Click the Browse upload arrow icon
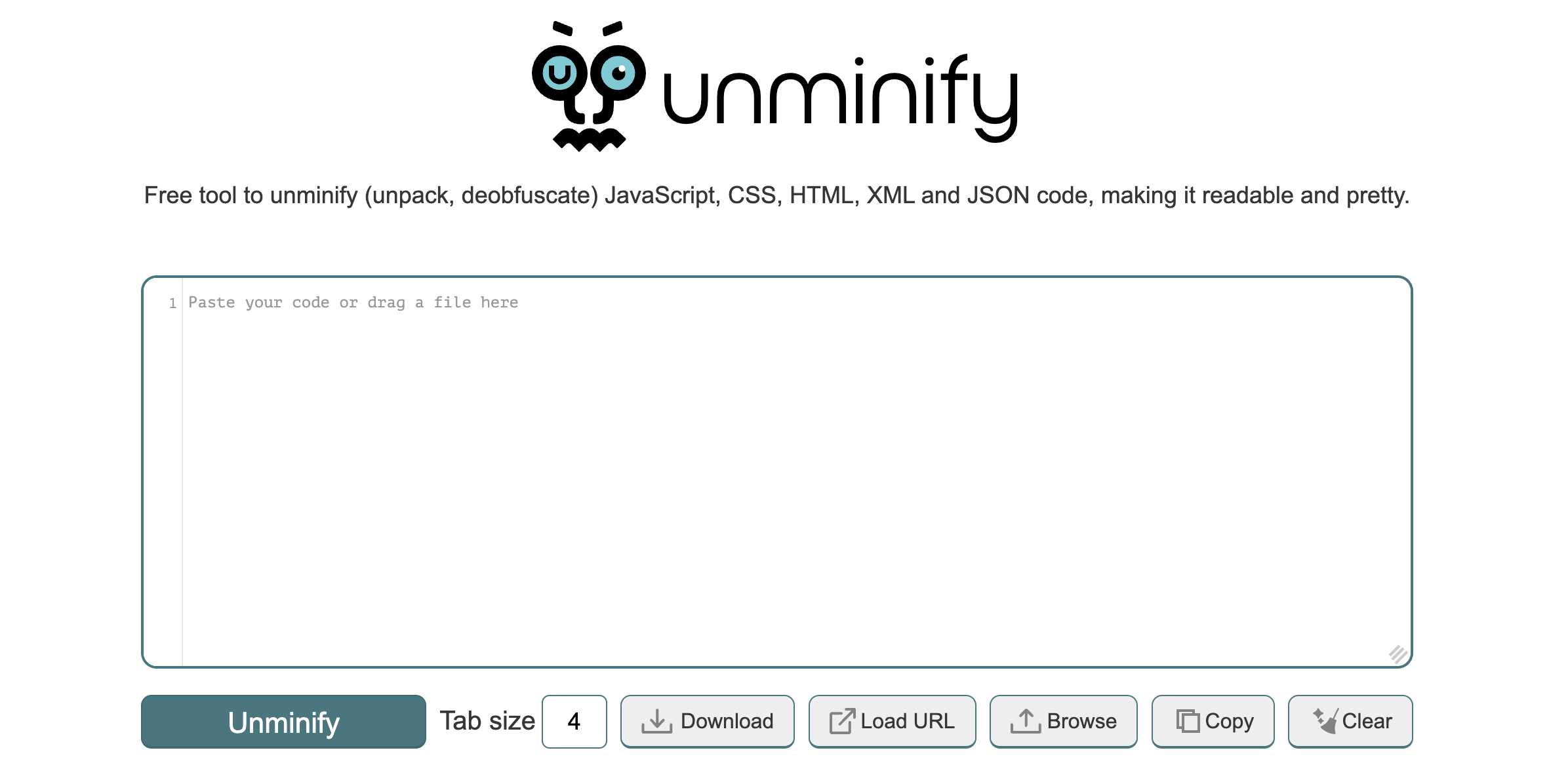1549x784 pixels. 1025,721
